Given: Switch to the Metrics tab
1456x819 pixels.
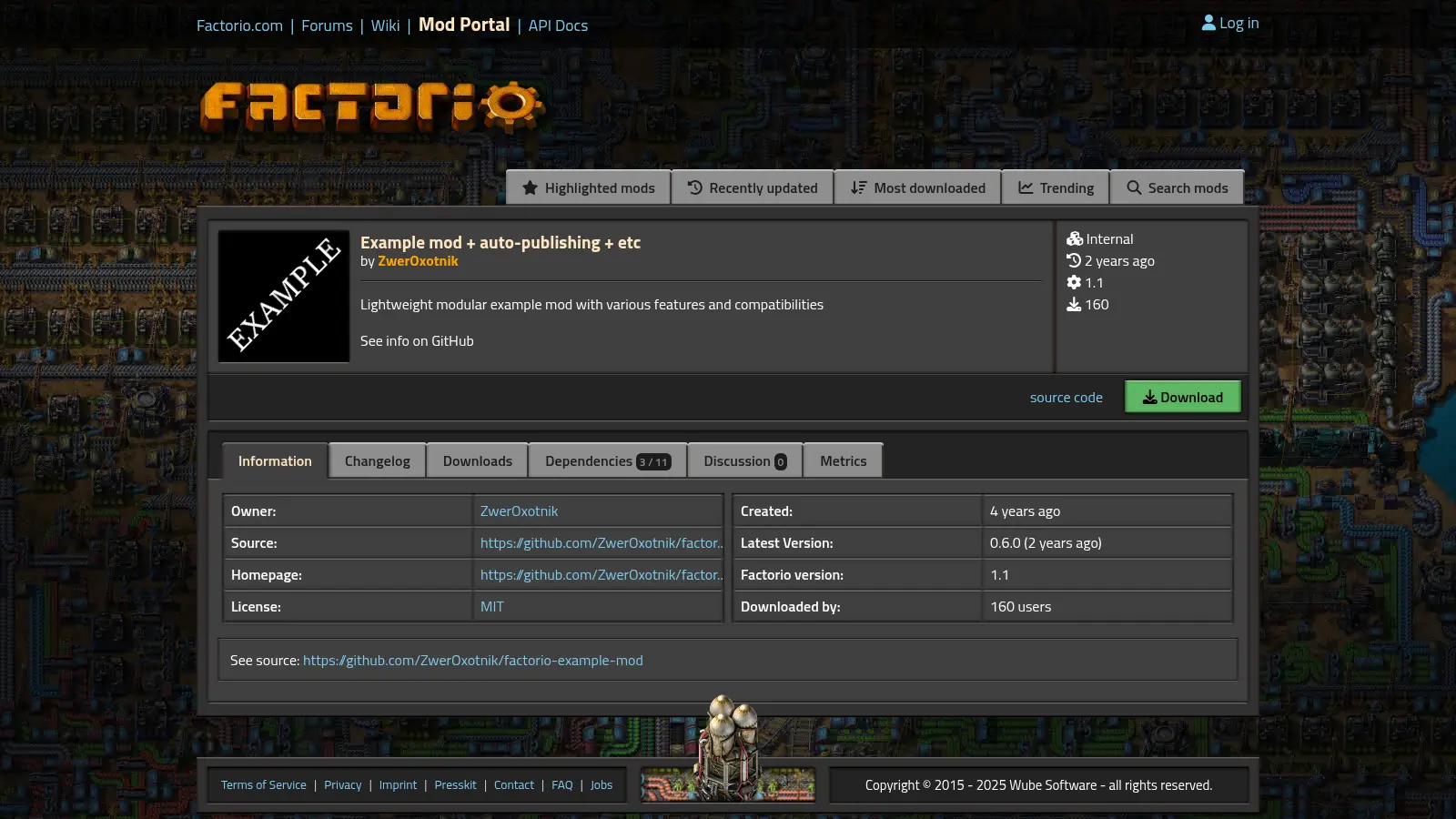Looking at the screenshot, I should click(x=844, y=460).
